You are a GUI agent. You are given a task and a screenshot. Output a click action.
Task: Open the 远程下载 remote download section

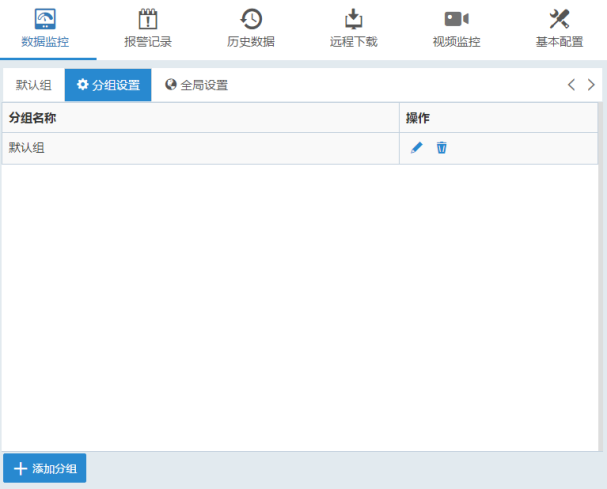[353, 29]
